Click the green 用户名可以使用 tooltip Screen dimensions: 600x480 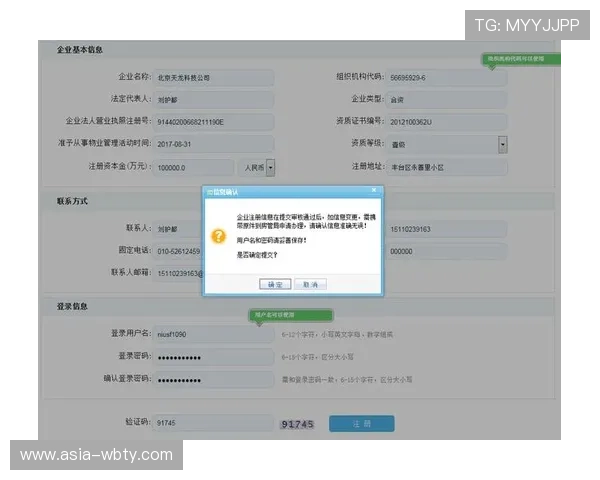coord(291,315)
